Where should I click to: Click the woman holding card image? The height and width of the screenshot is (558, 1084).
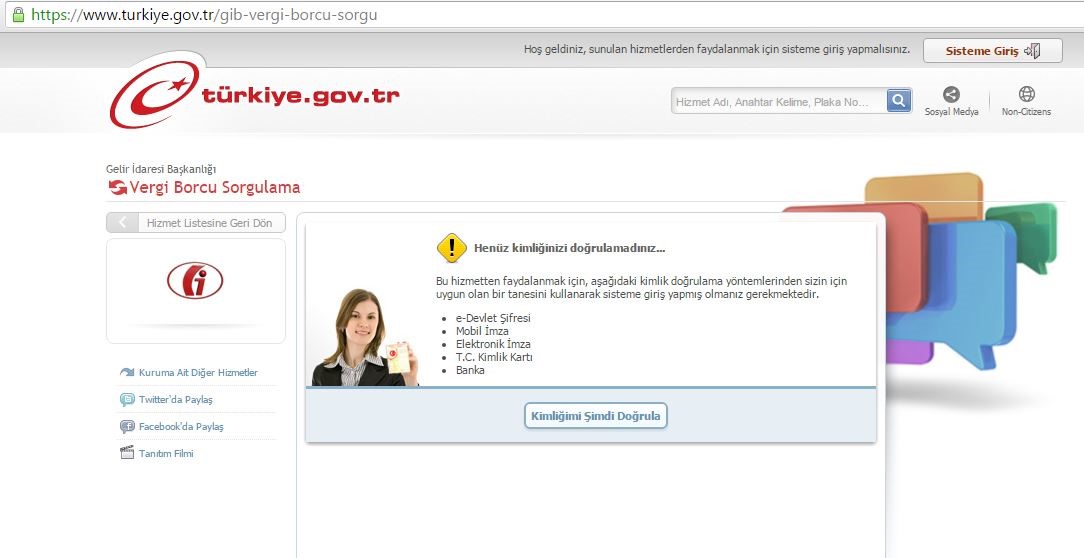[365, 337]
